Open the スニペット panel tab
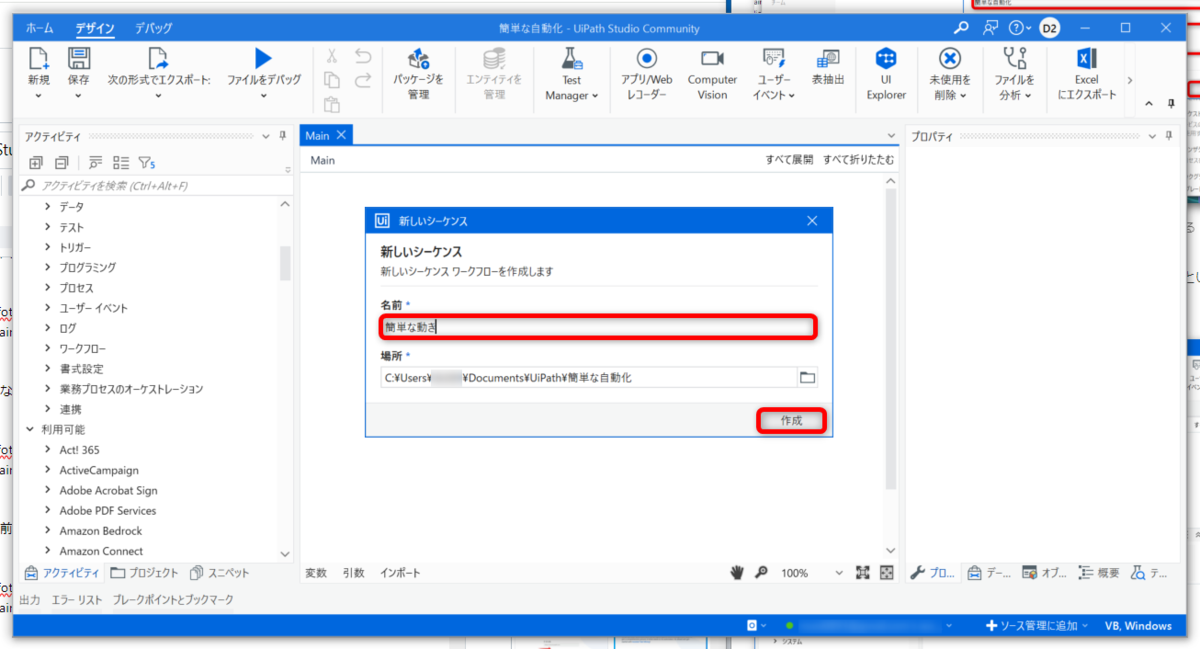The image size is (1200, 649). pyautogui.click(x=218, y=573)
